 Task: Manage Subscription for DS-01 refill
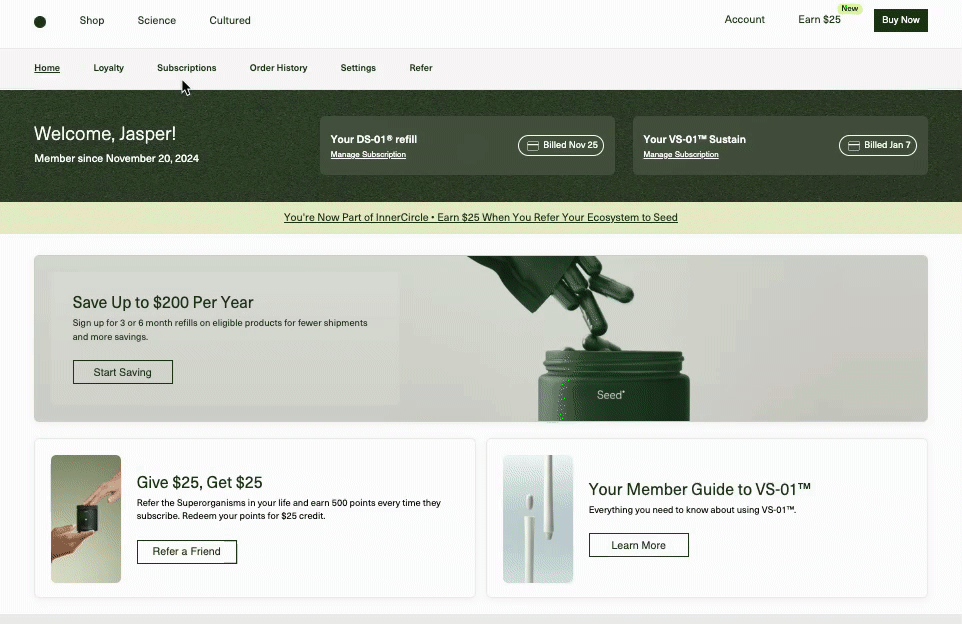click(x=368, y=155)
